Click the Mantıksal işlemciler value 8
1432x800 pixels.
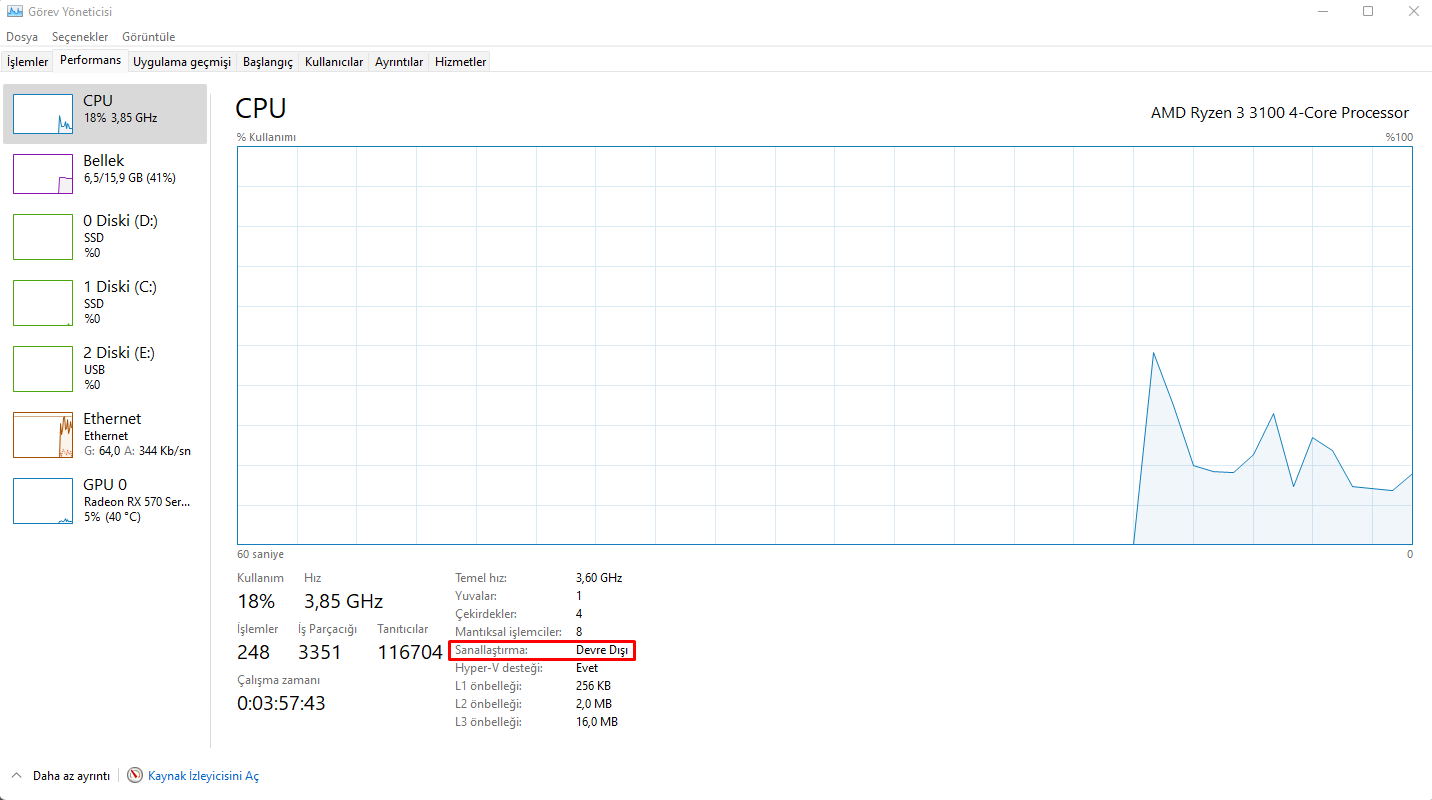pos(579,632)
